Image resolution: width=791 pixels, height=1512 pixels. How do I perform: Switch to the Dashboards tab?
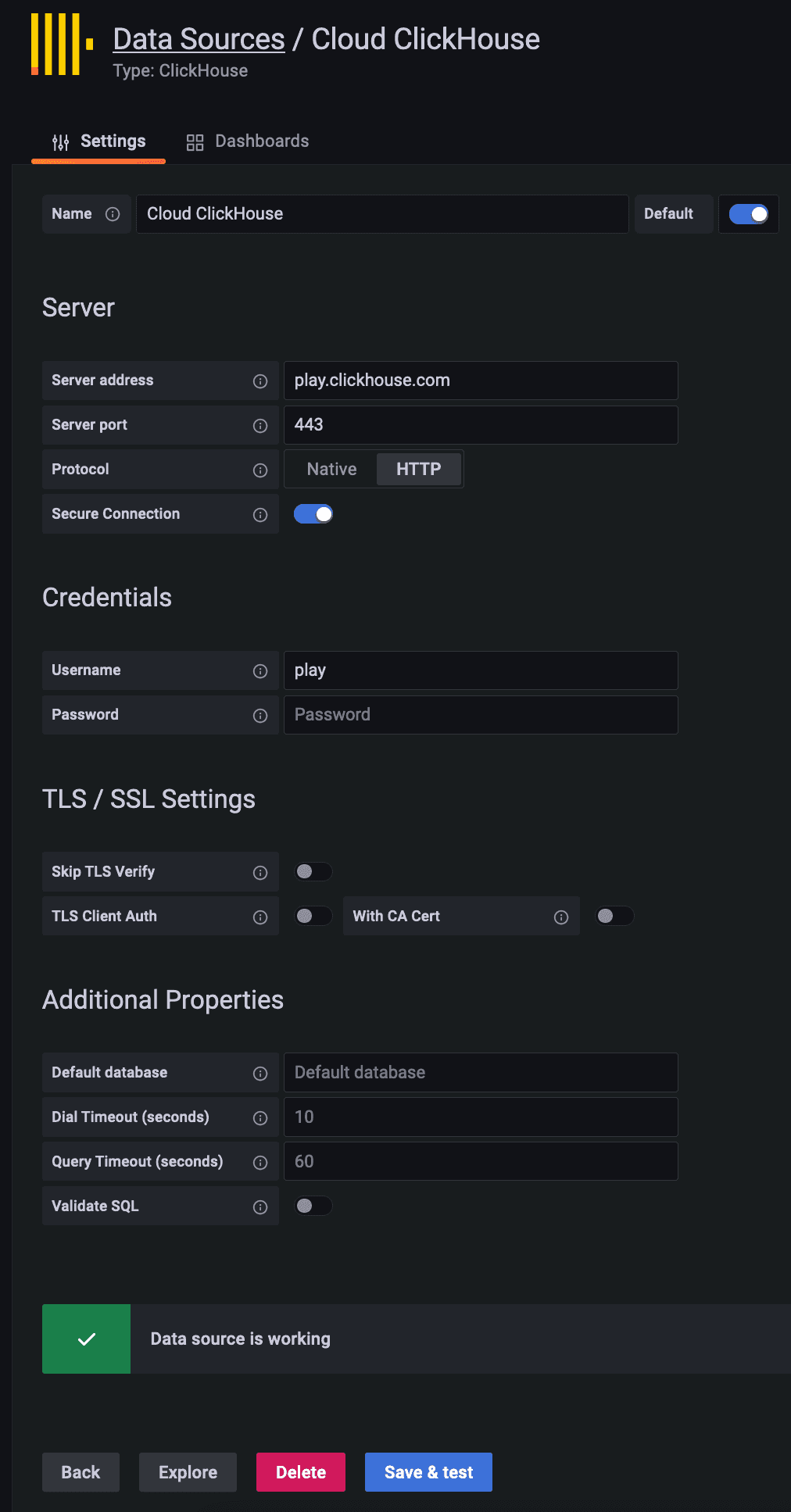pyautogui.click(x=248, y=141)
